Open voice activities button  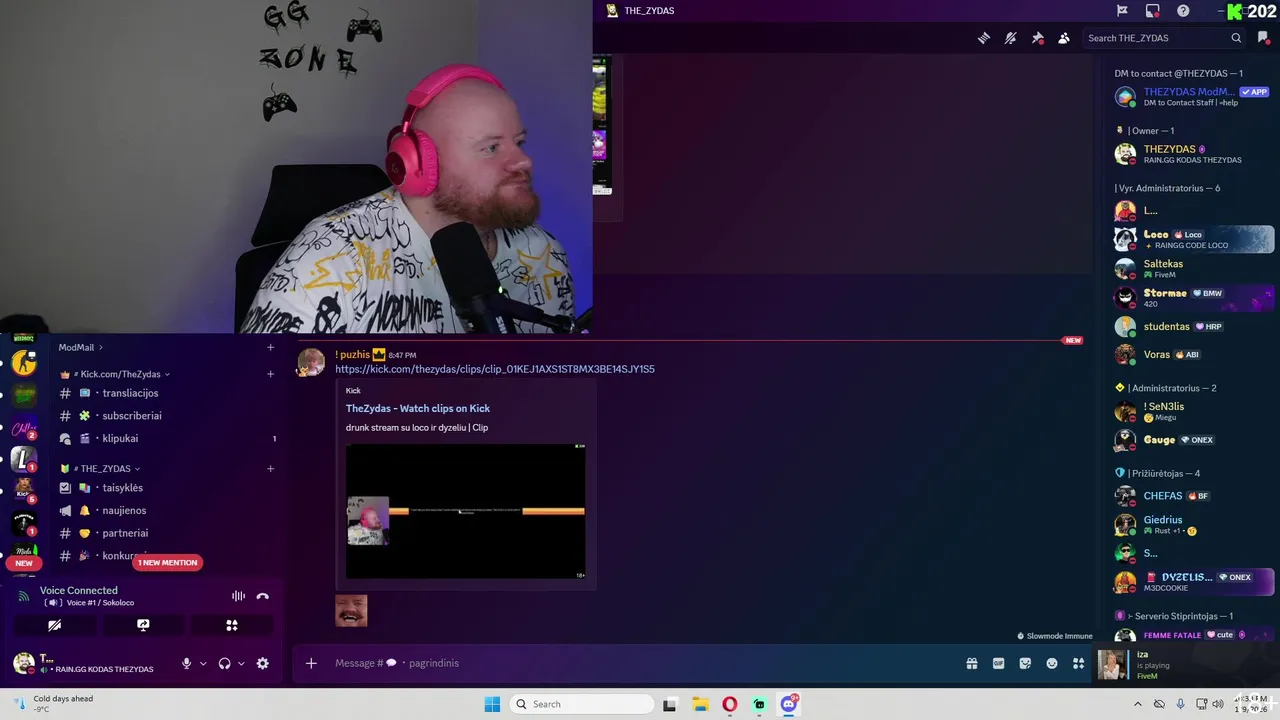(232, 625)
